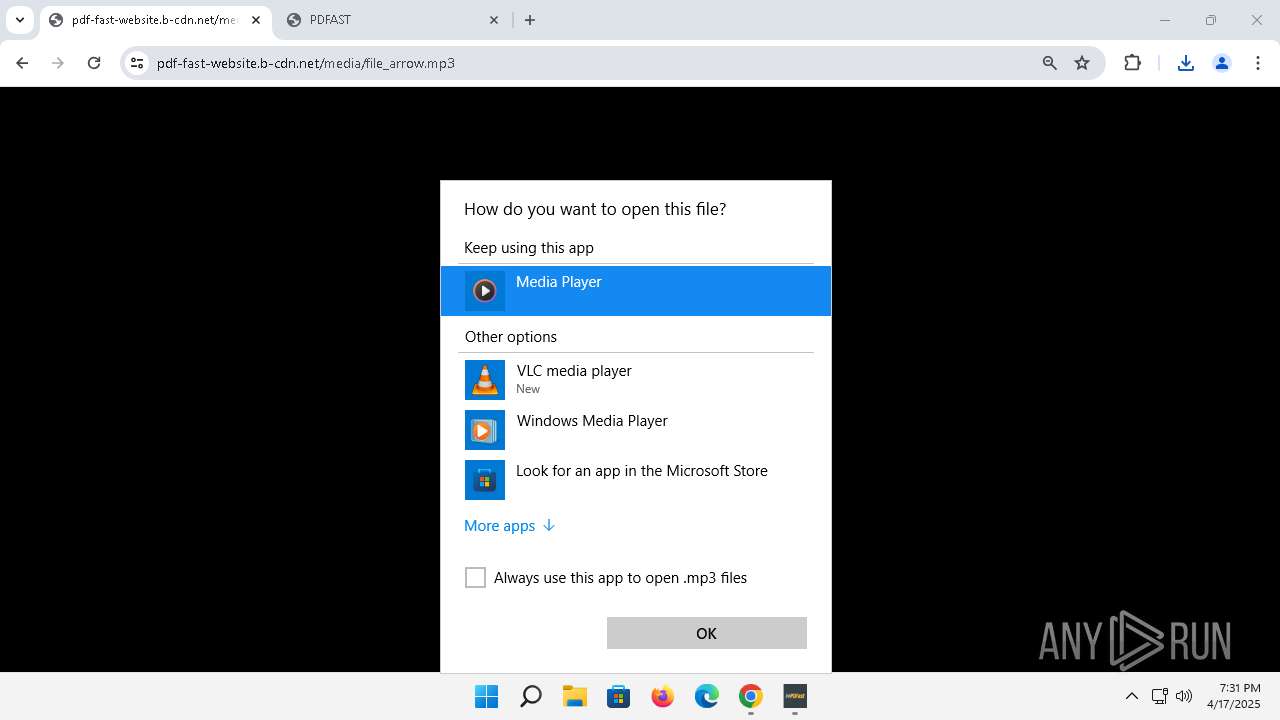Open PDFast app in taskbar
Image resolution: width=1280 pixels, height=720 pixels.
[795, 696]
